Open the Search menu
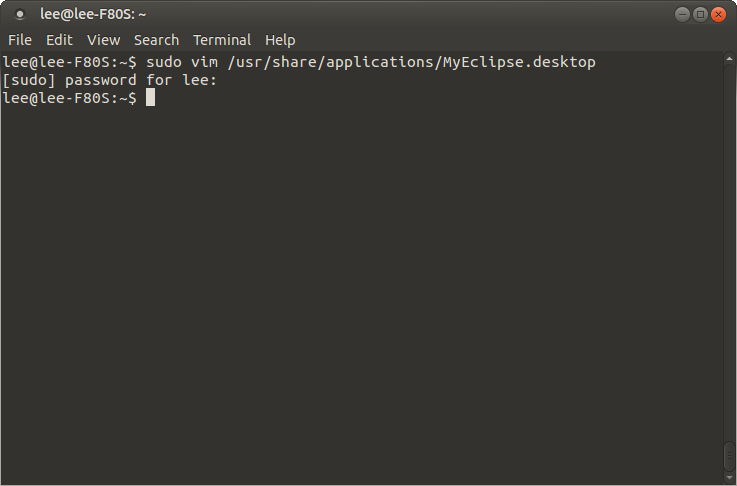The image size is (737, 486). [x=157, y=40]
